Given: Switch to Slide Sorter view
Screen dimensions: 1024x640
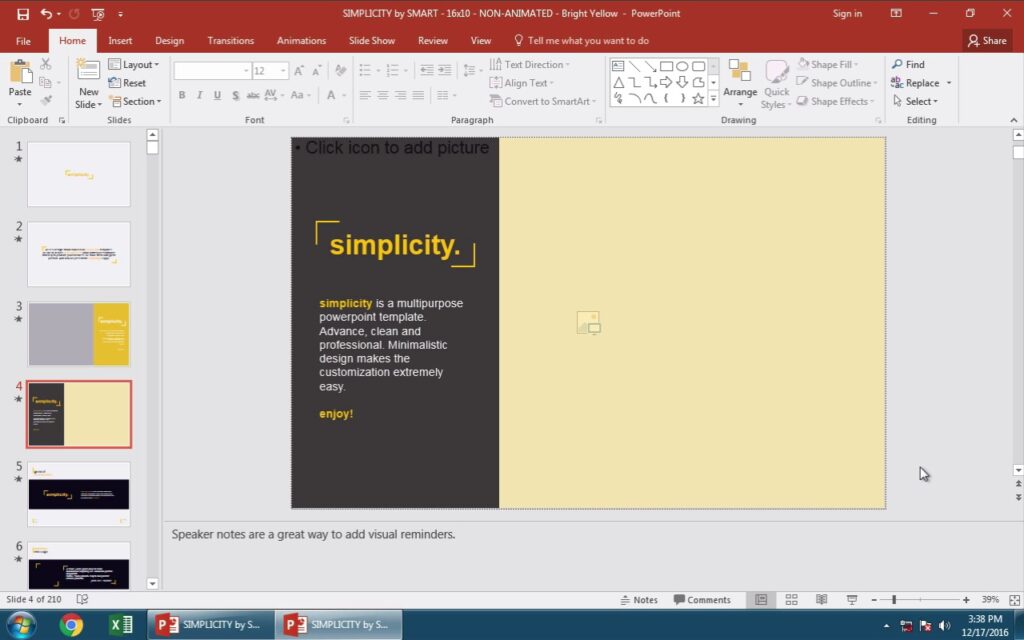Looking at the screenshot, I should tap(791, 600).
